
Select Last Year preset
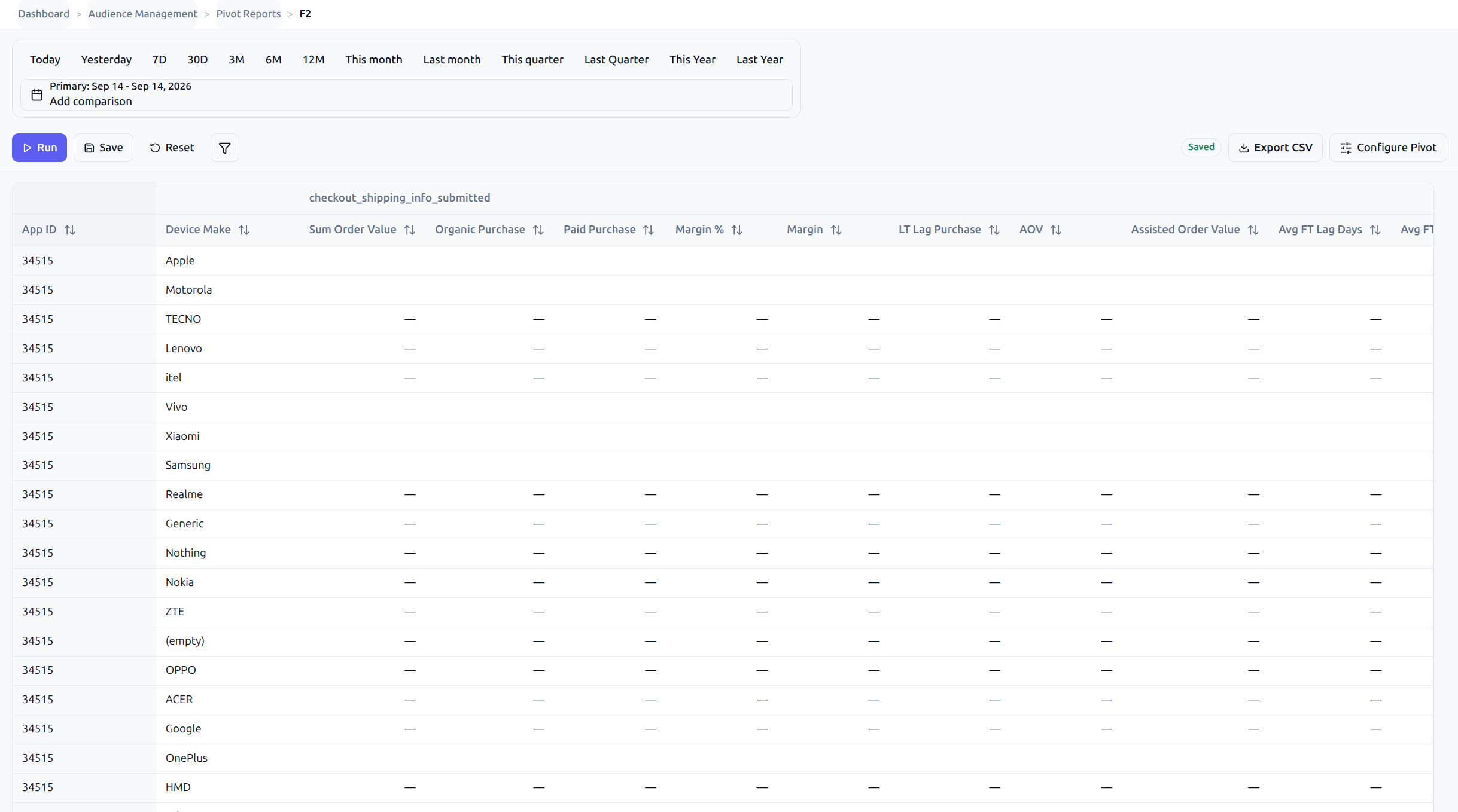[x=759, y=59]
